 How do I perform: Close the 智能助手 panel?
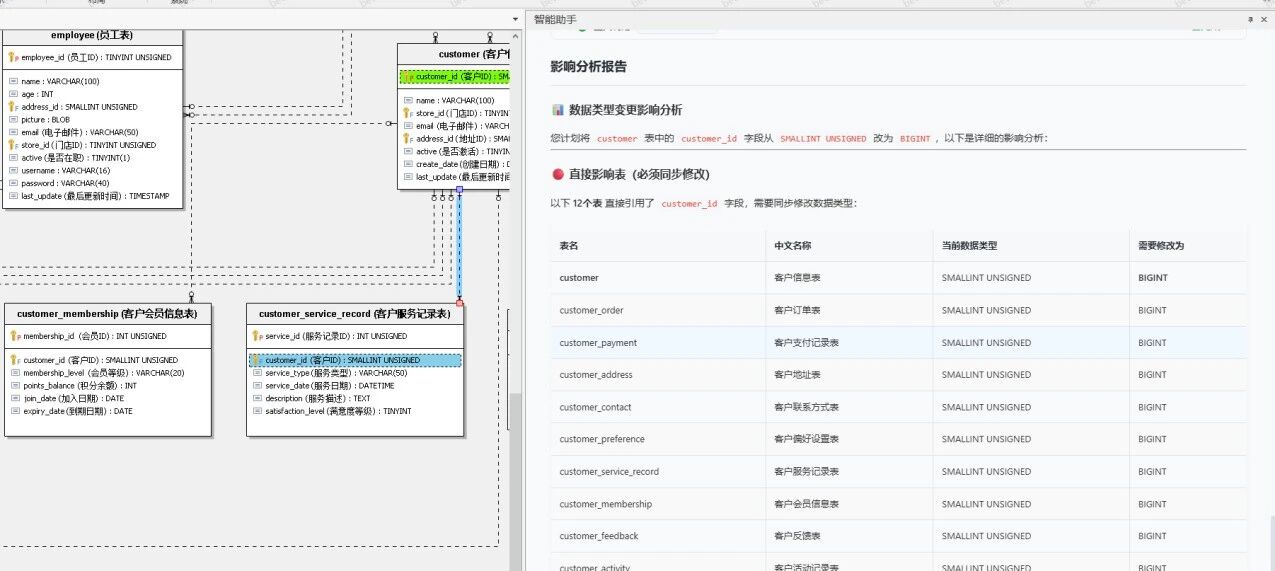1265,20
